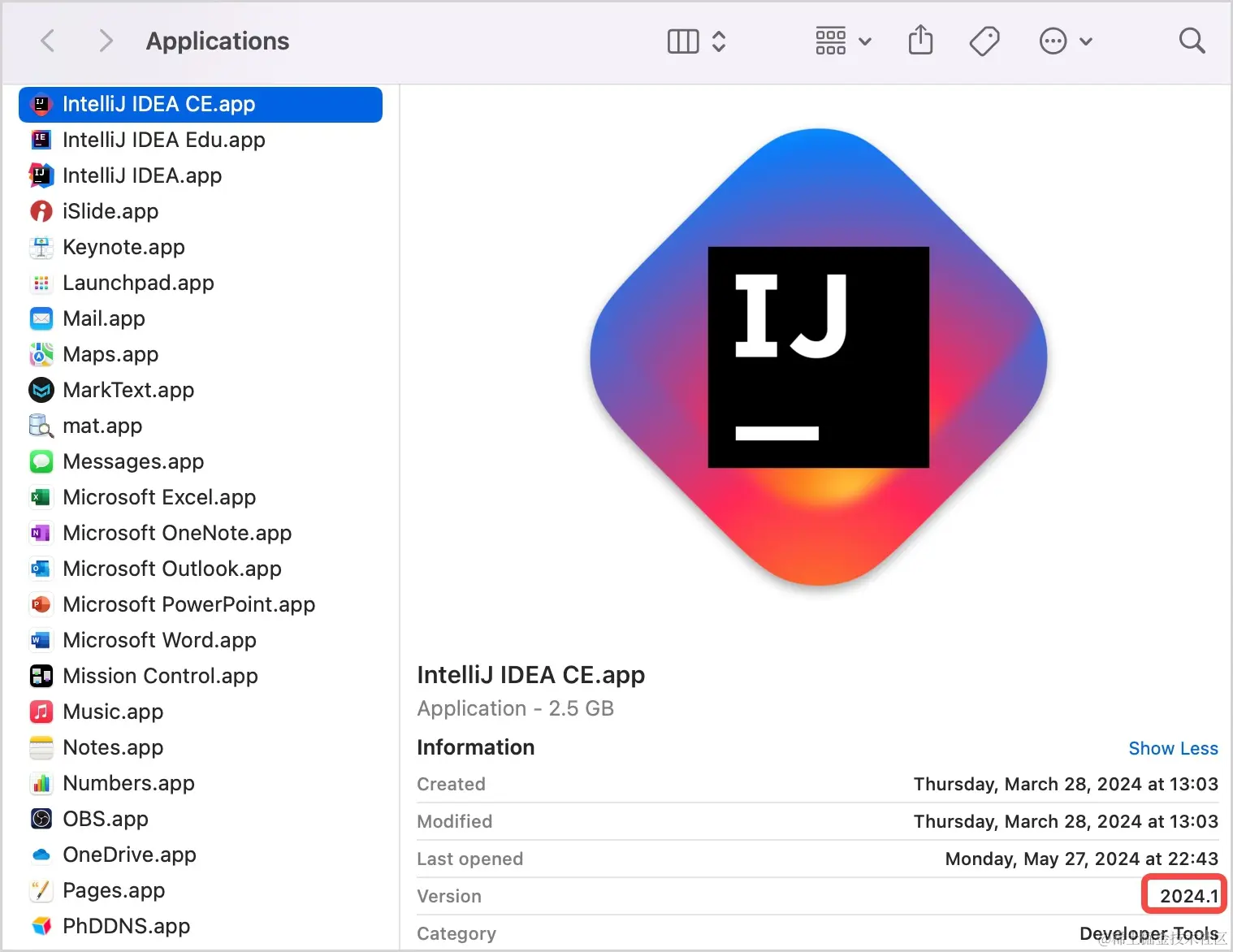Click the Application - 2.5 GB text

point(516,708)
